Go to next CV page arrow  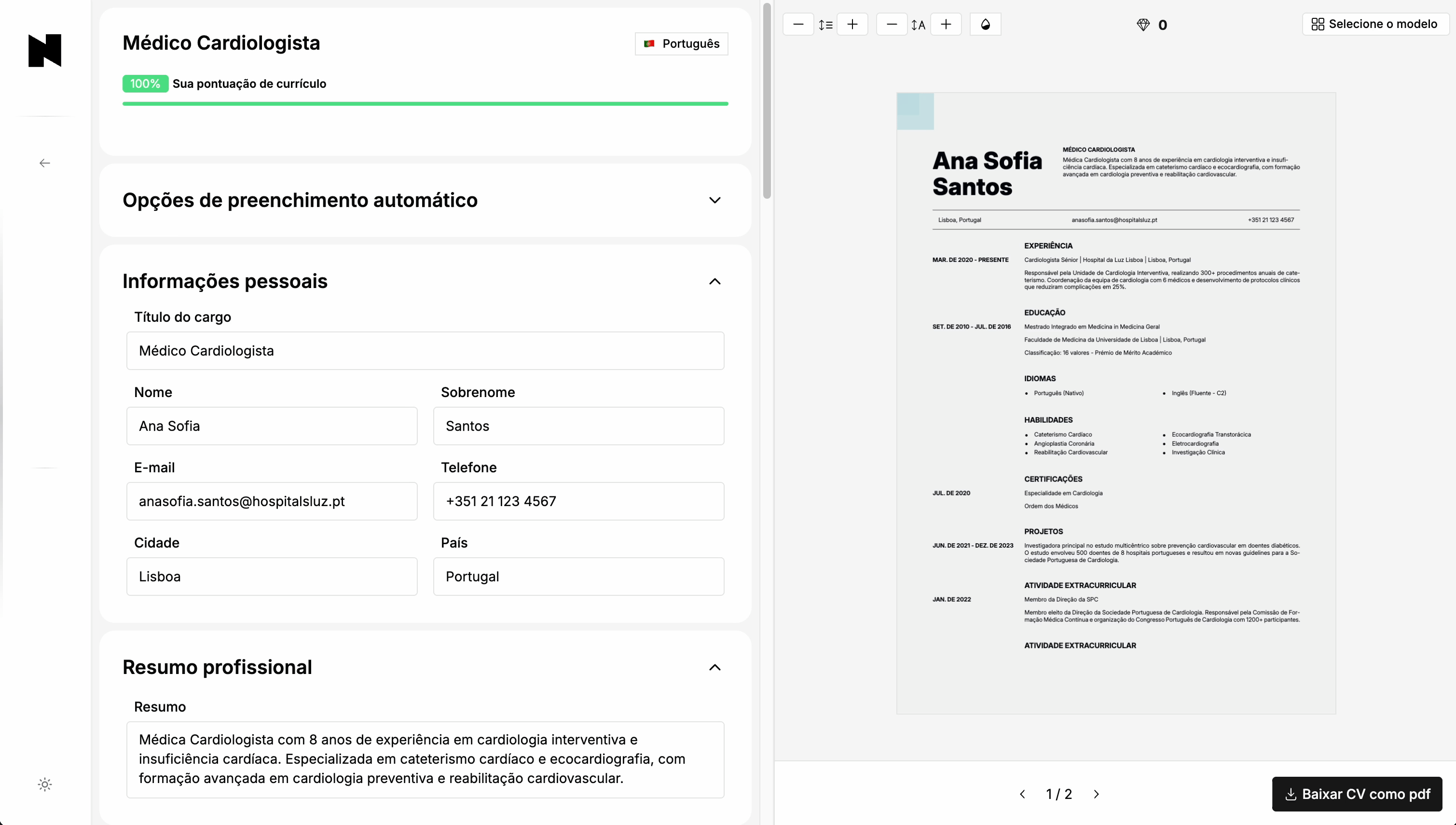pyautogui.click(x=1096, y=794)
